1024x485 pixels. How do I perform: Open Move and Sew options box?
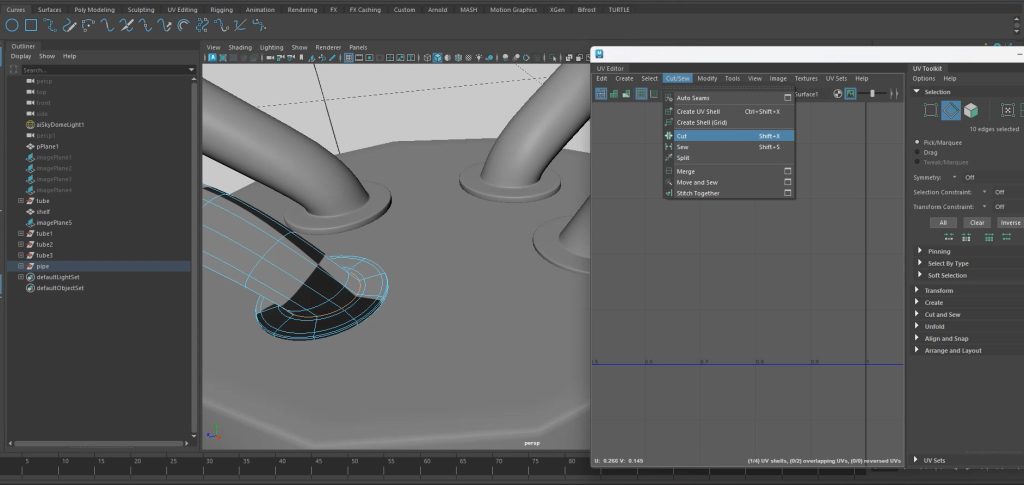tap(788, 182)
